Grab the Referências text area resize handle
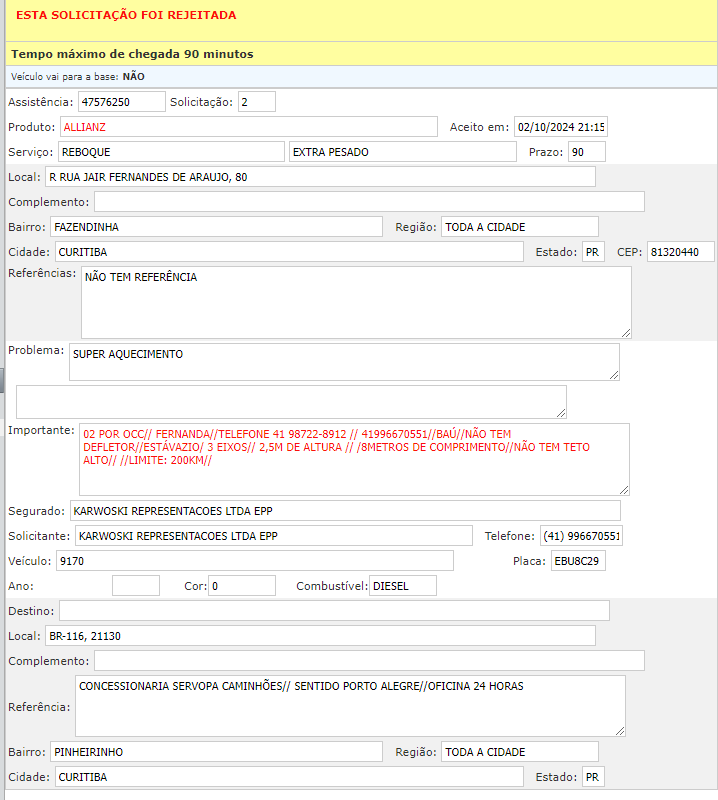The image size is (718, 800). [625, 332]
